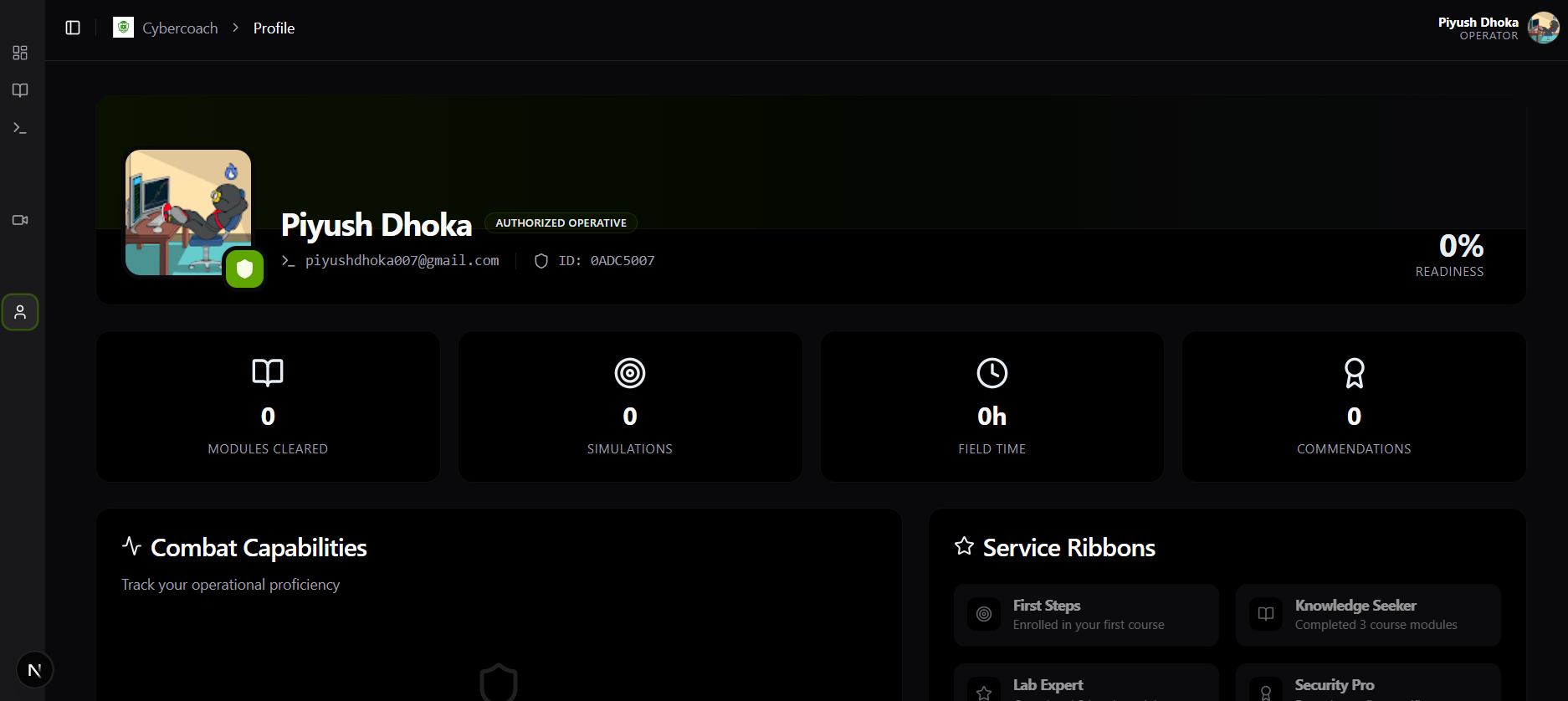Open the dashboard grid icon in sidebar
This screenshot has width=1568, height=701.
click(x=20, y=53)
